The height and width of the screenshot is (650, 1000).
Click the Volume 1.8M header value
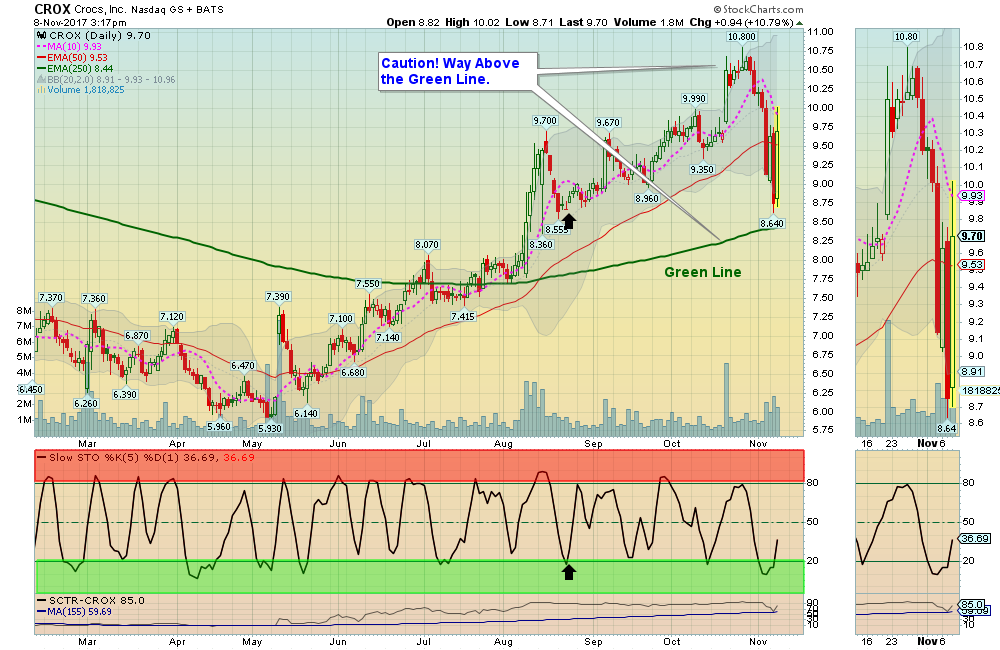point(649,22)
